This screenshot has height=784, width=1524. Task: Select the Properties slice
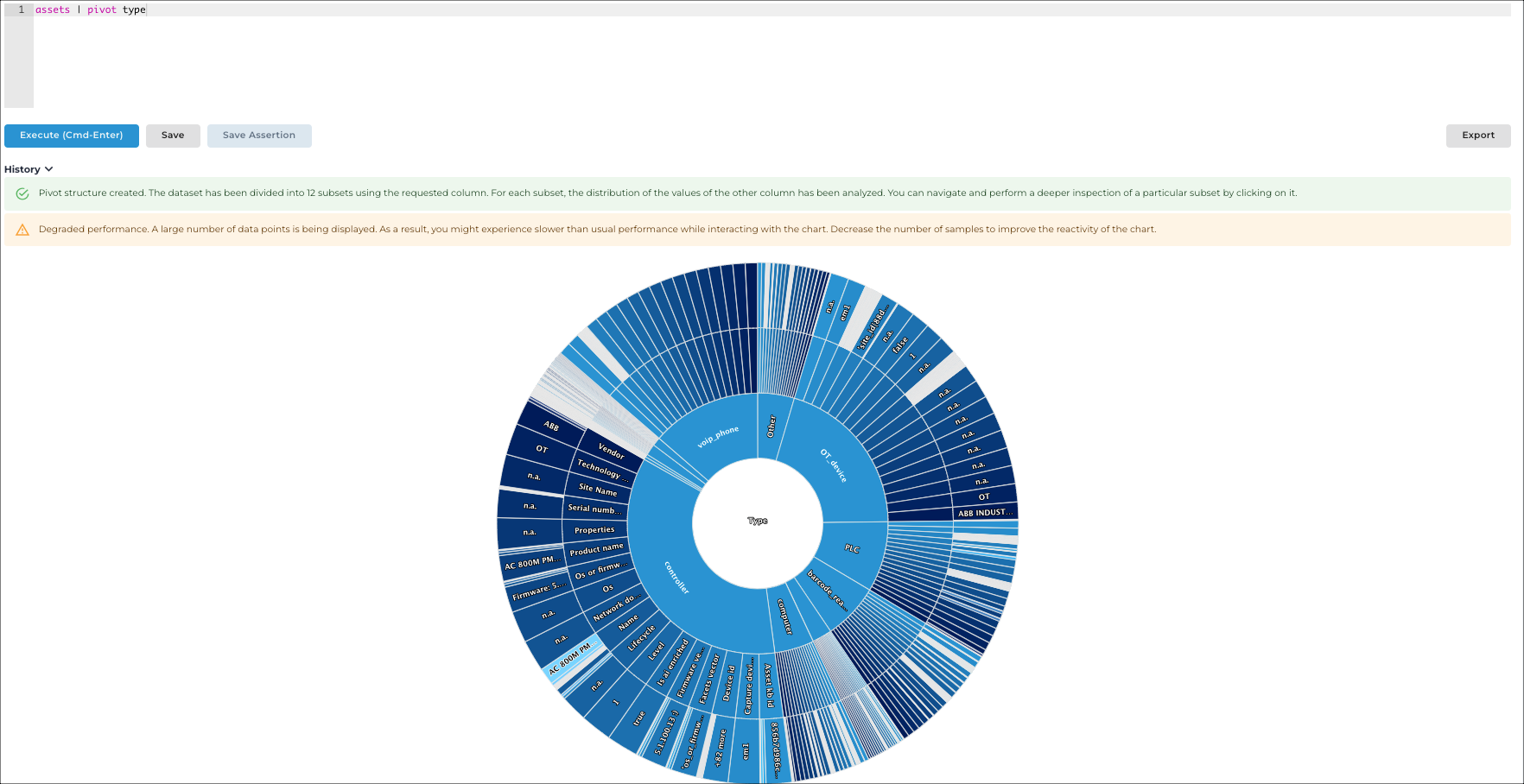click(594, 530)
